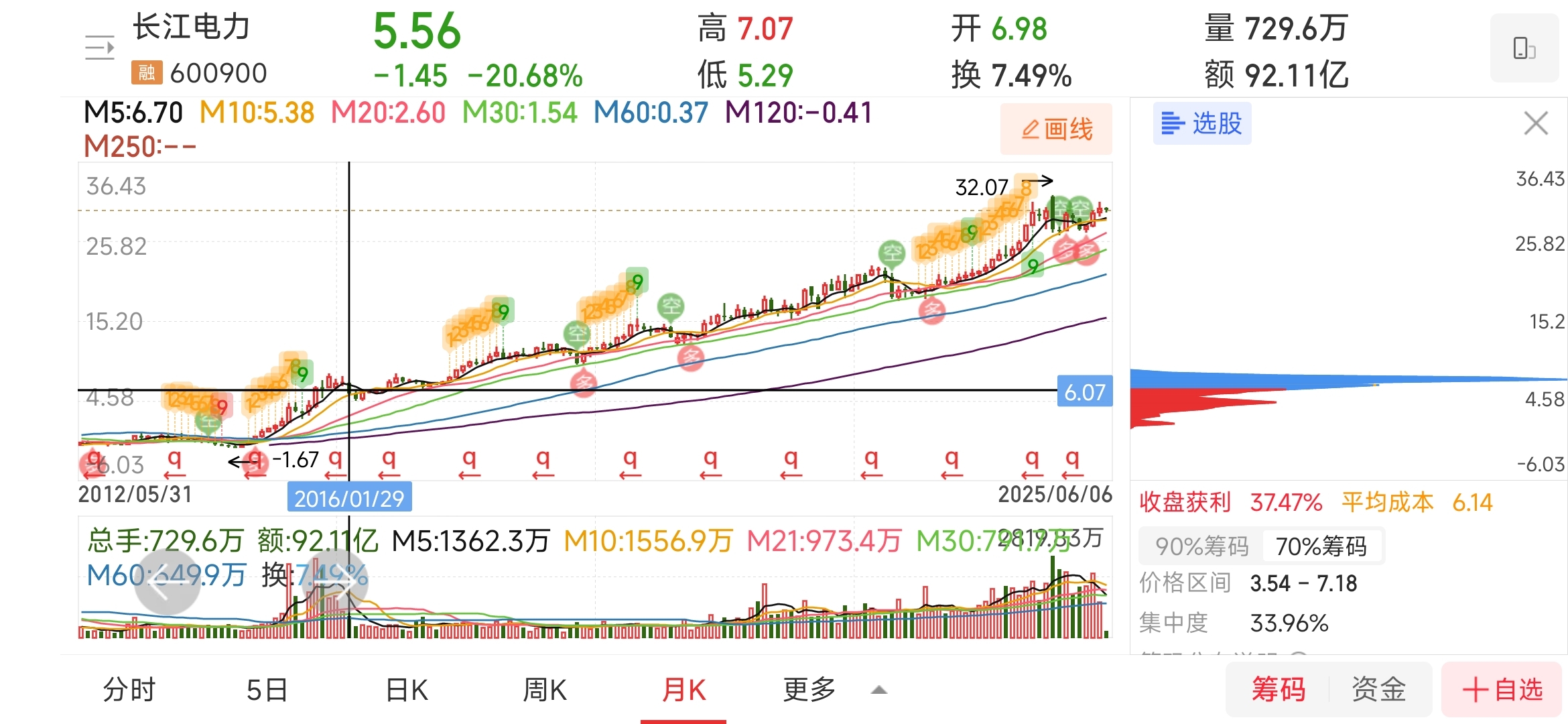Image resolution: width=1568 pixels, height=724 pixels.
Task: Tap the rotate screen icon
Action: (x=1524, y=48)
